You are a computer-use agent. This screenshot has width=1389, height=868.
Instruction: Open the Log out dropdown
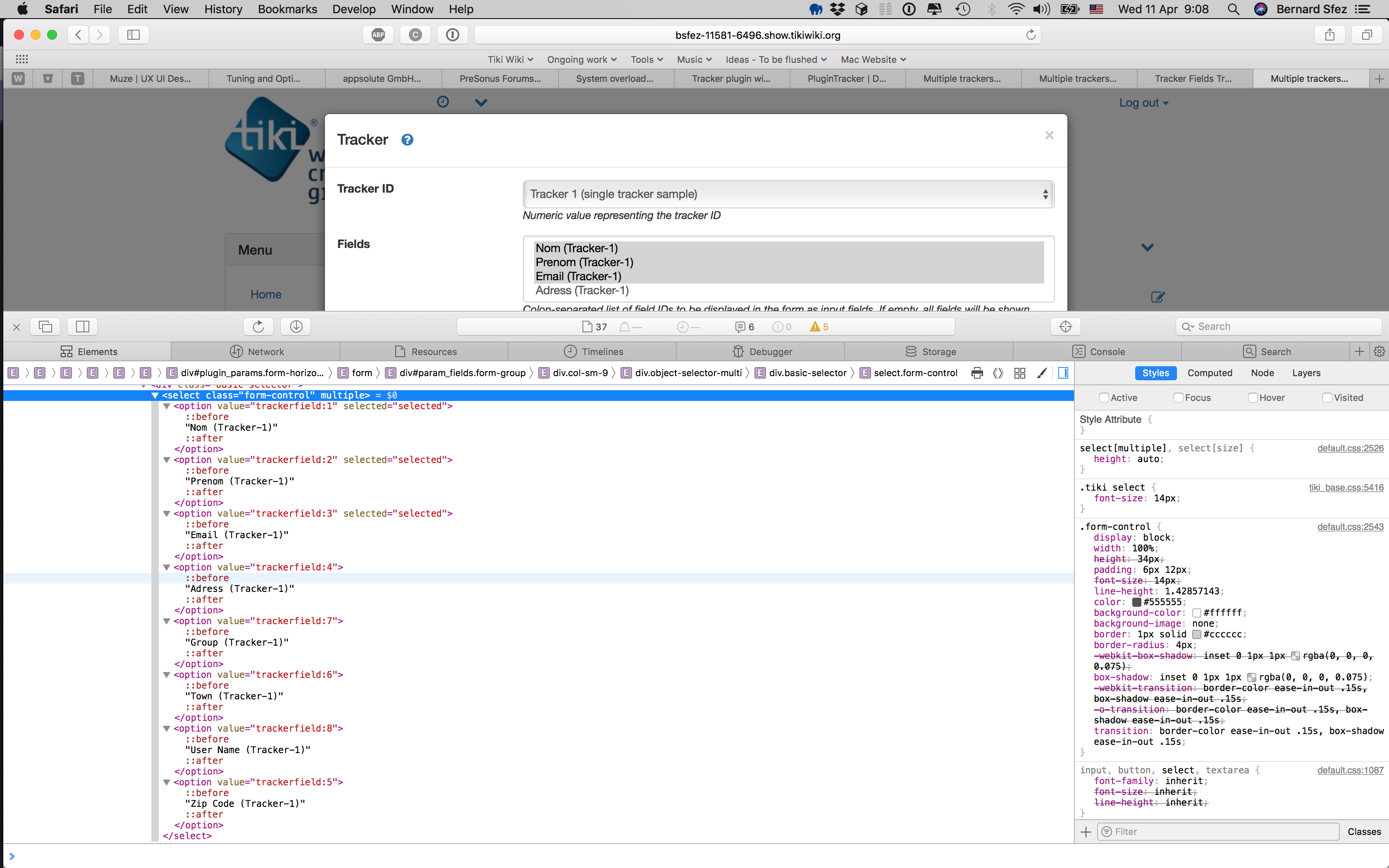[1143, 103]
